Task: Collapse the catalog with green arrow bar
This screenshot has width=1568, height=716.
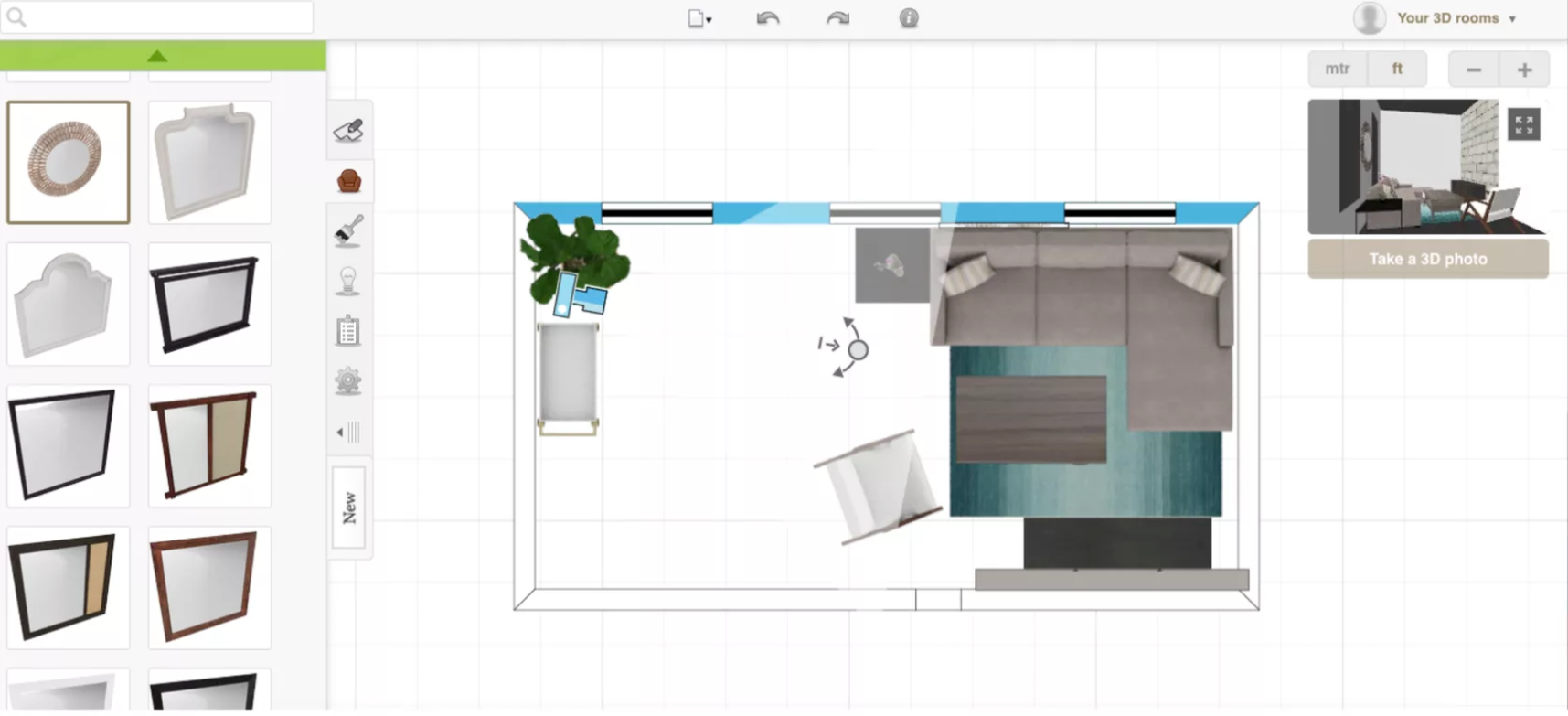Action: [163, 56]
